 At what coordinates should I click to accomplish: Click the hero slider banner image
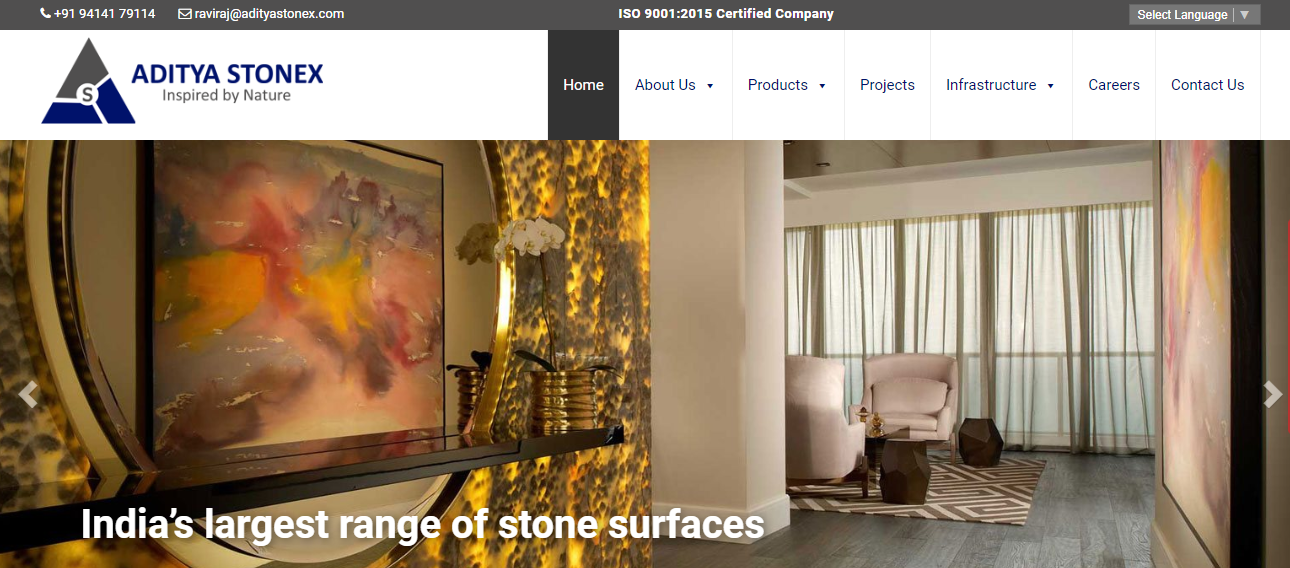point(645,354)
